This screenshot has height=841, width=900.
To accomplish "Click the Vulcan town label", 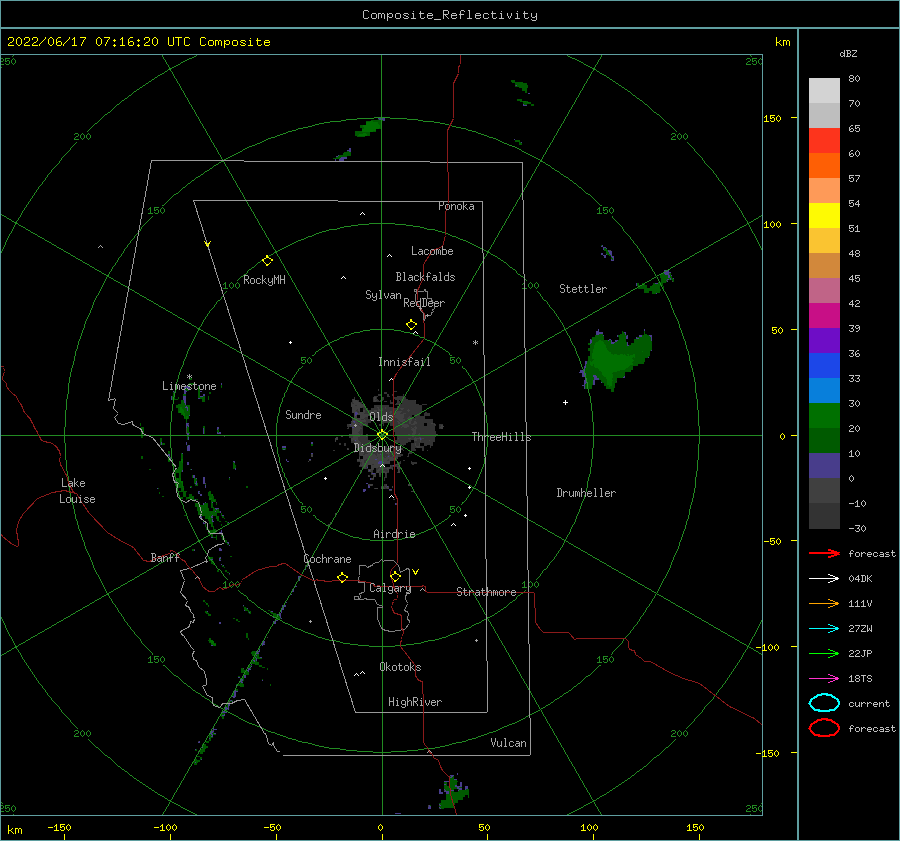I will tap(508, 743).
